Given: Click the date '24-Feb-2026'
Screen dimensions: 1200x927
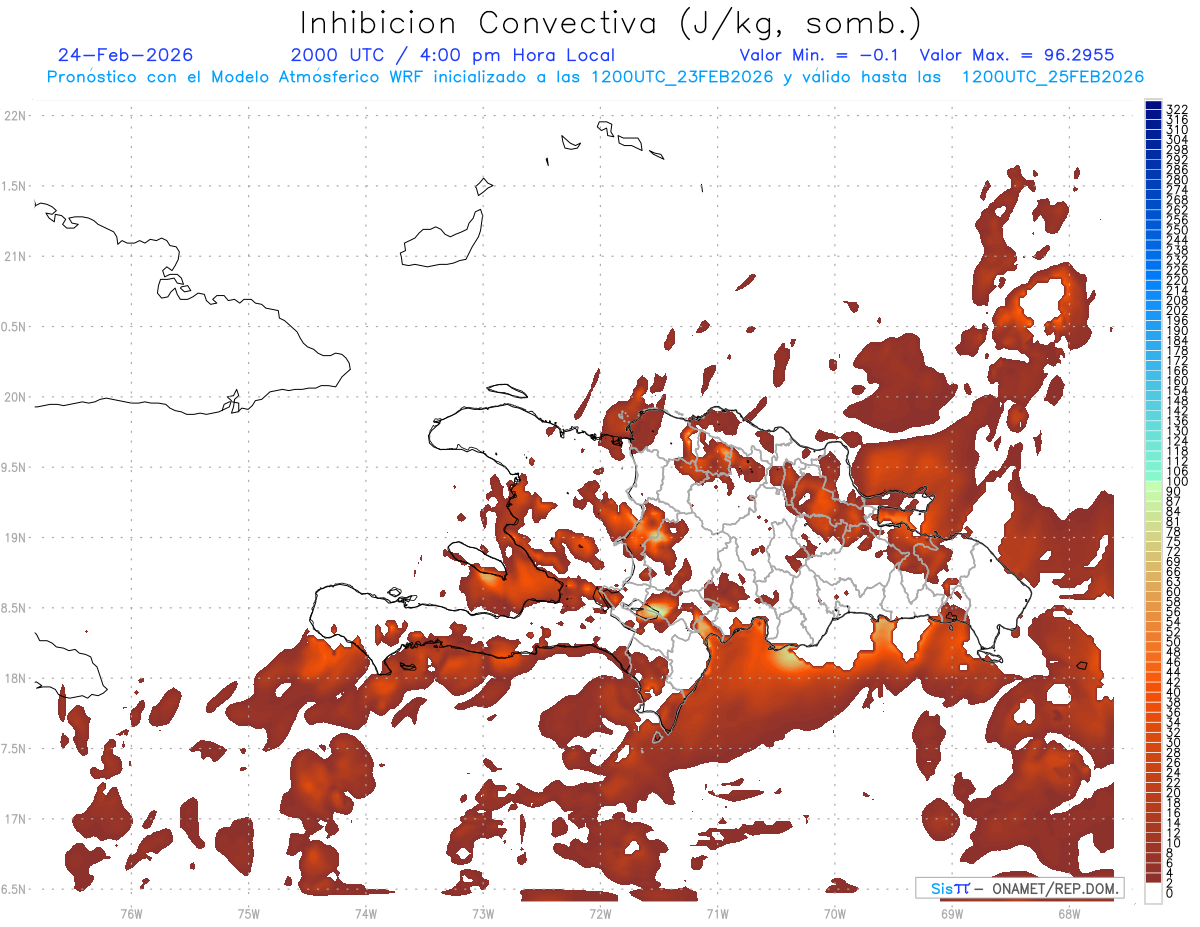Looking at the screenshot, I should tap(126, 55).
